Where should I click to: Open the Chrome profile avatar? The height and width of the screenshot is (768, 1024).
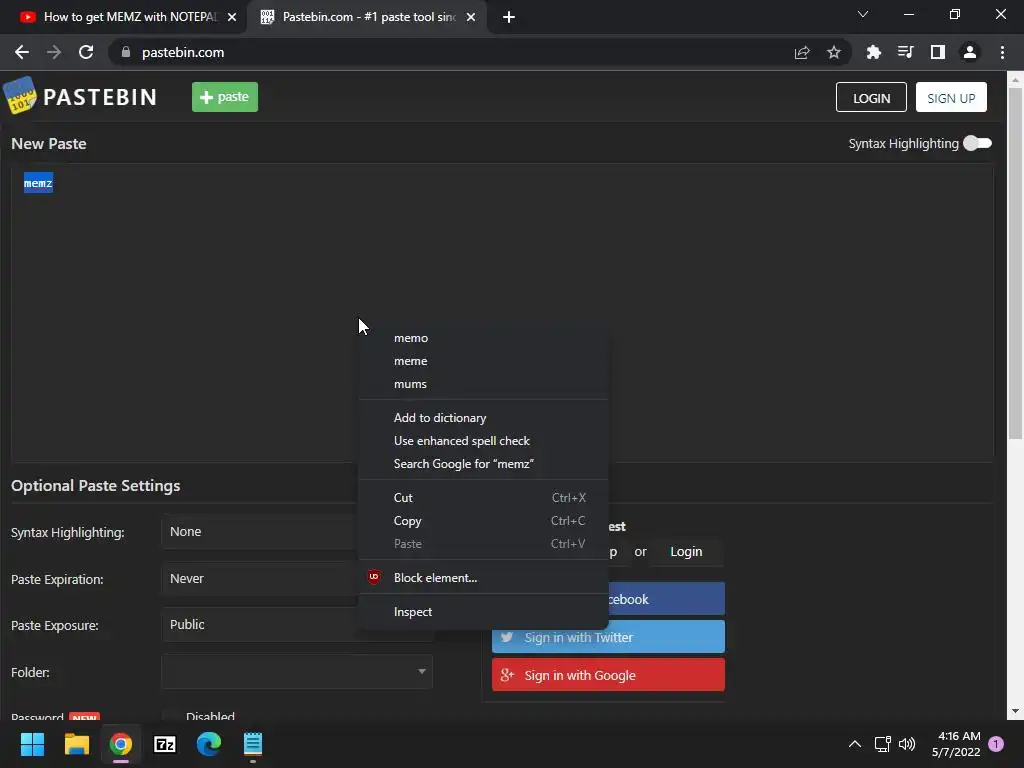[x=970, y=52]
